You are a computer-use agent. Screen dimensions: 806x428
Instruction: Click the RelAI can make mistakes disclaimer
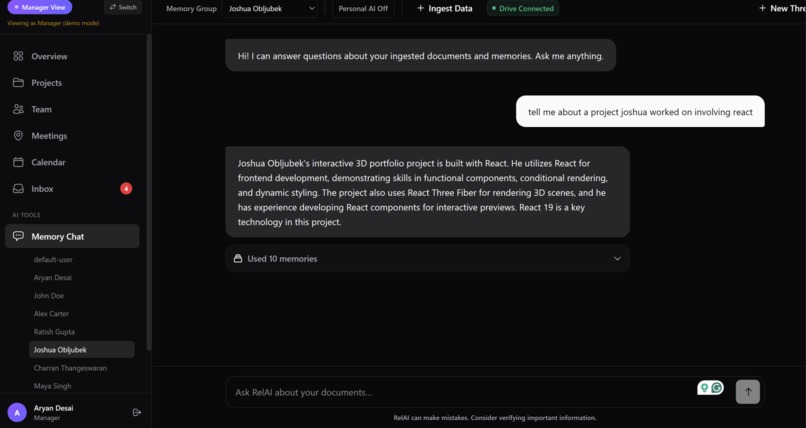pyautogui.click(x=494, y=418)
